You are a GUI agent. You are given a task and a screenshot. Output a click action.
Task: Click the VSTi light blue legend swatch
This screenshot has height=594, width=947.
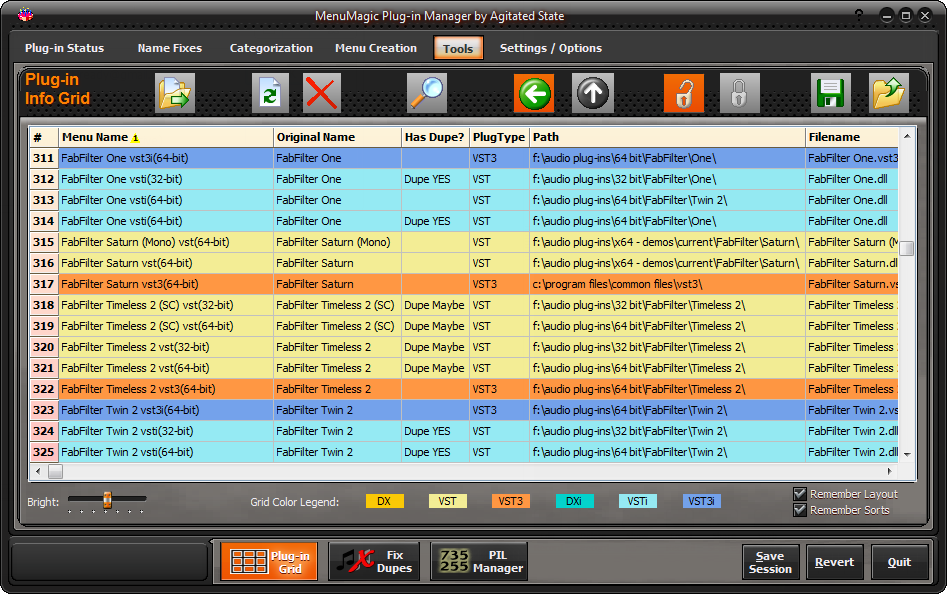[x=638, y=501]
